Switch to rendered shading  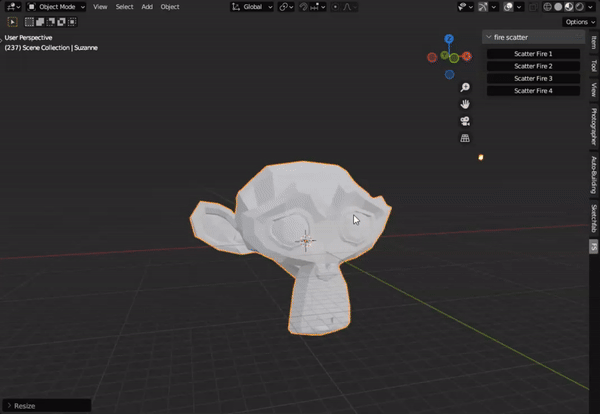click(580, 7)
